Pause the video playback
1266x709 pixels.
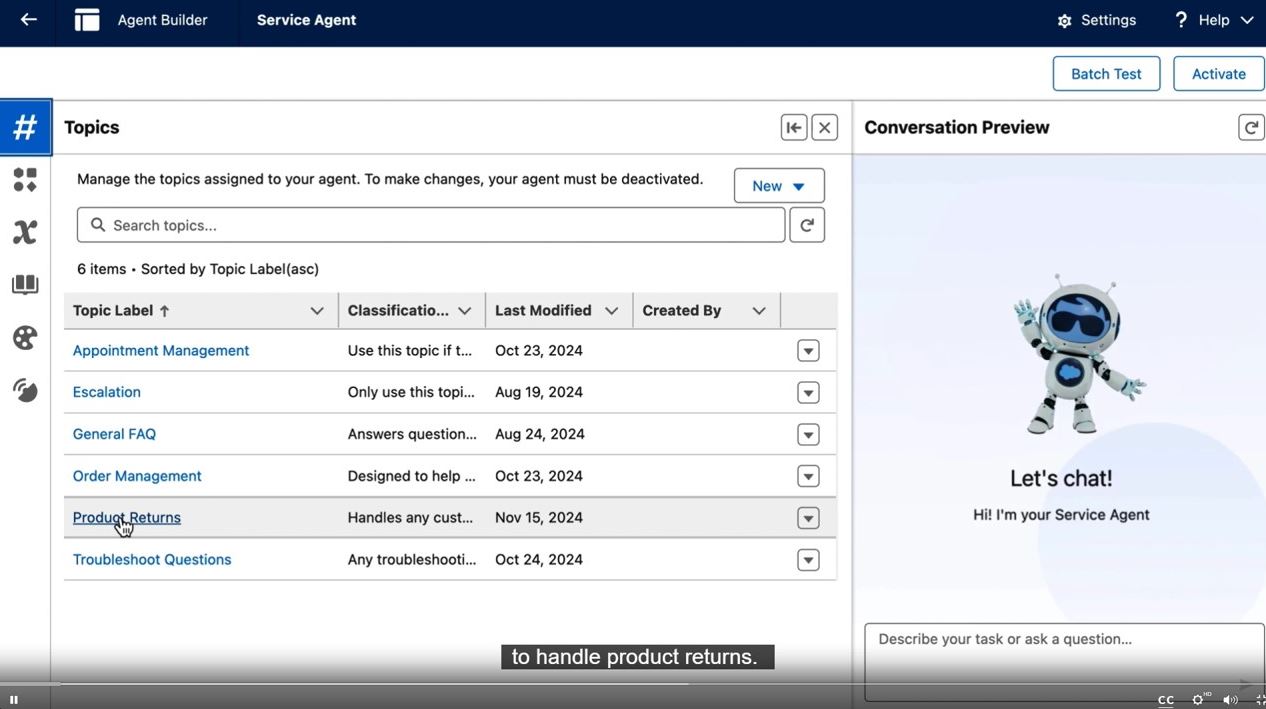coord(14,699)
